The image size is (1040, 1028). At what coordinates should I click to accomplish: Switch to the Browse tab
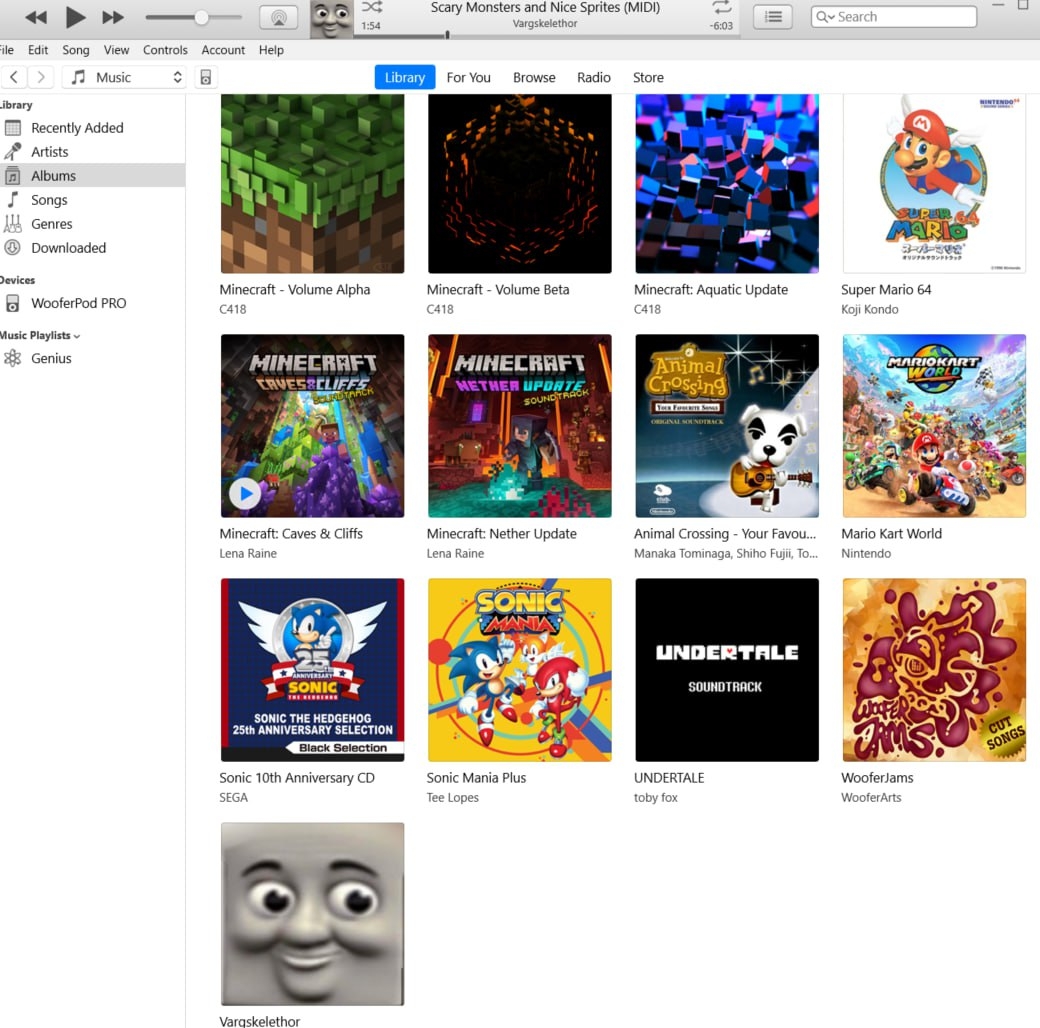(534, 77)
